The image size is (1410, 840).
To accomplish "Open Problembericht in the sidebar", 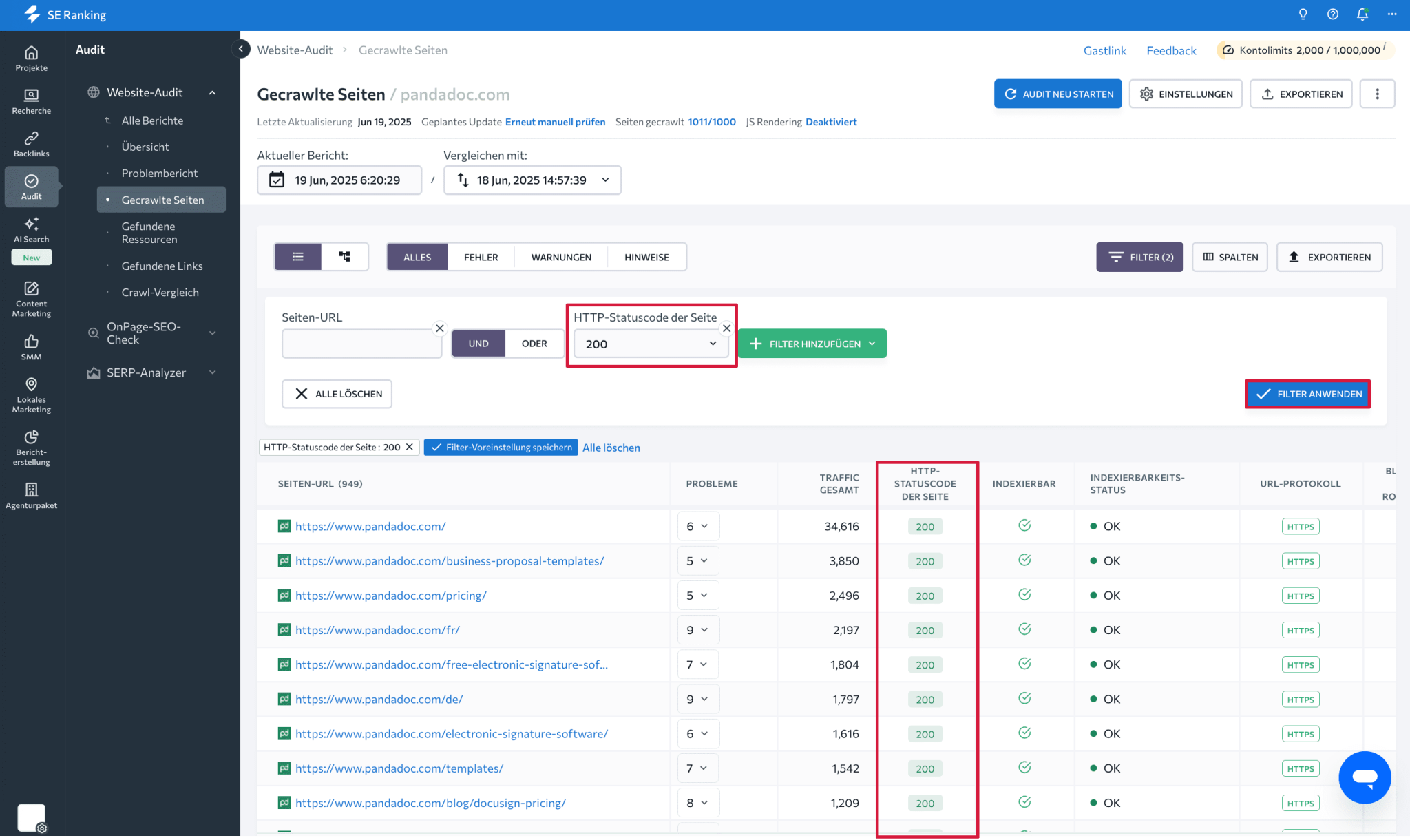I will (x=159, y=173).
